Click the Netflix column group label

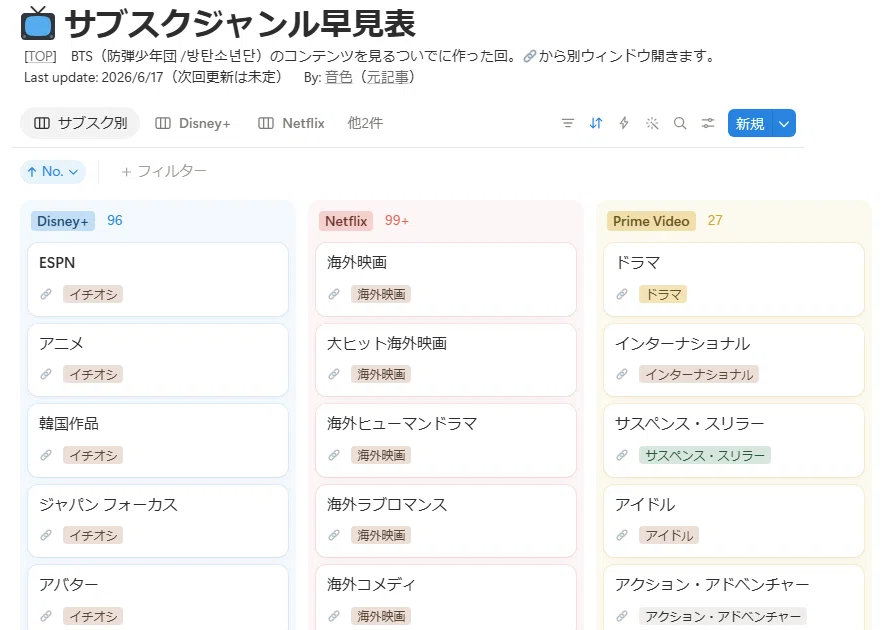pos(346,221)
